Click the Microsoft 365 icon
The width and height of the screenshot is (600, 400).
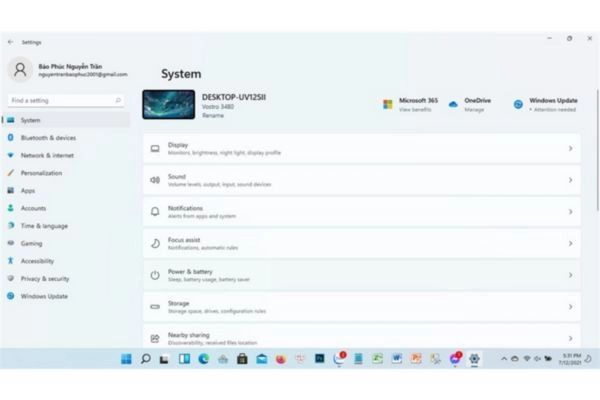(x=388, y=104)
